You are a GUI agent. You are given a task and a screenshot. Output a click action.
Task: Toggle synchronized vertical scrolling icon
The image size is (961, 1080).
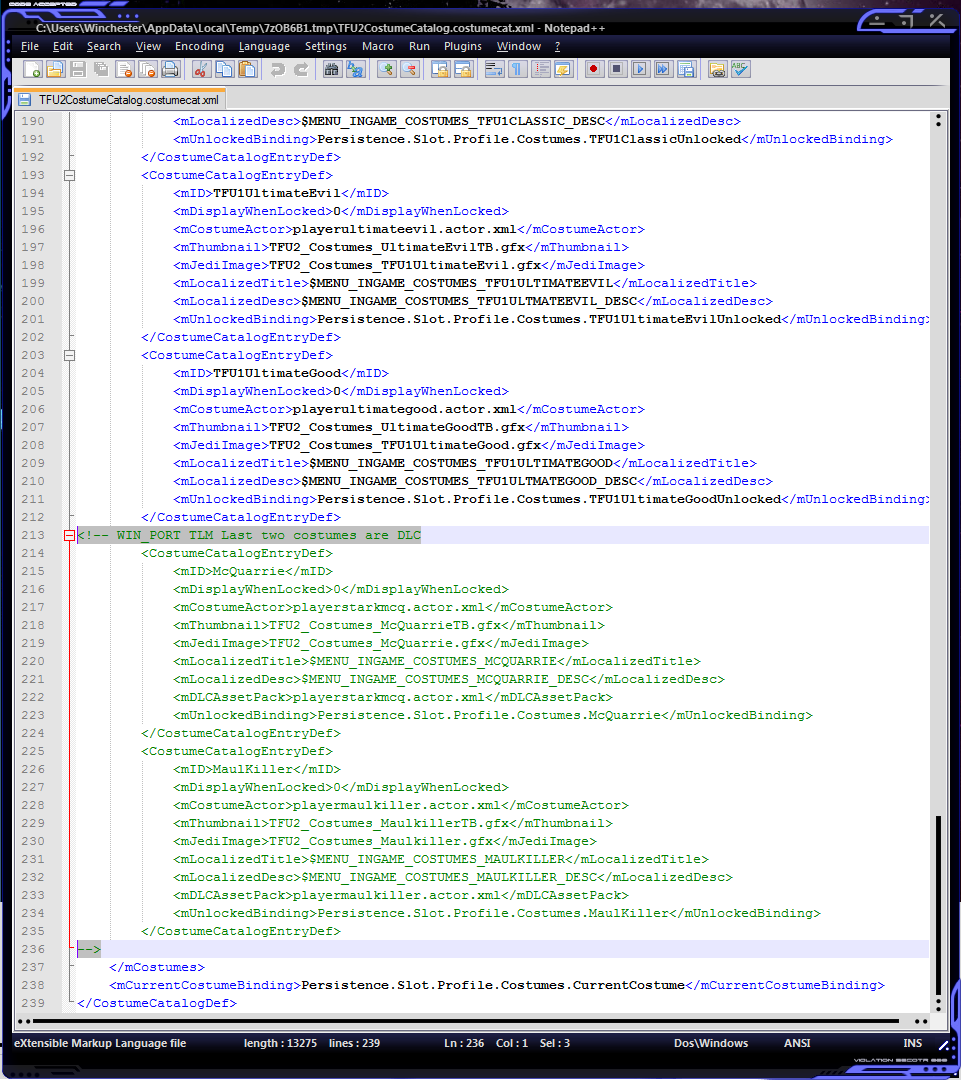[x=440, y=69]
